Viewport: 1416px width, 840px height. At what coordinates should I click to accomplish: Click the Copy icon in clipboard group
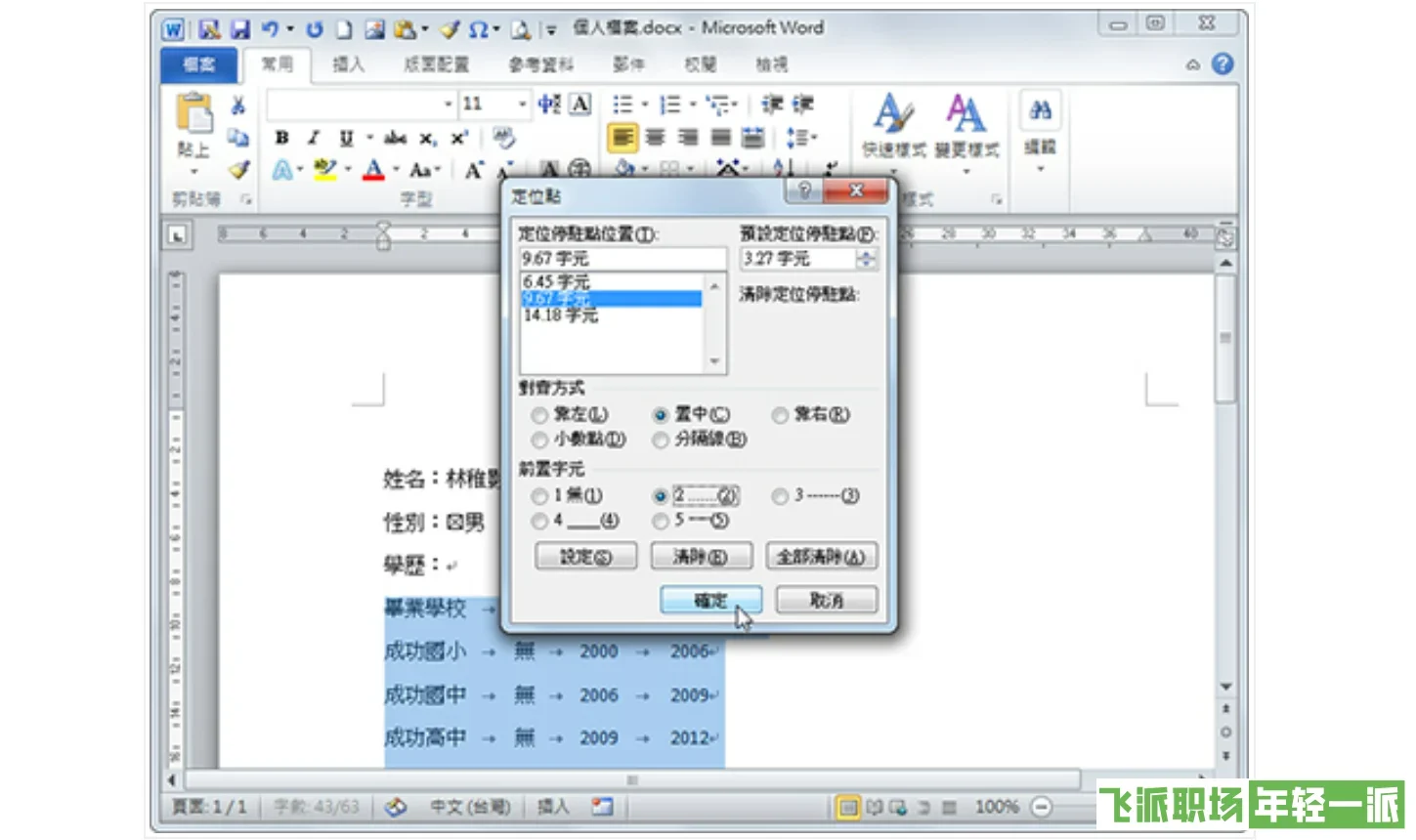(237, 138)
